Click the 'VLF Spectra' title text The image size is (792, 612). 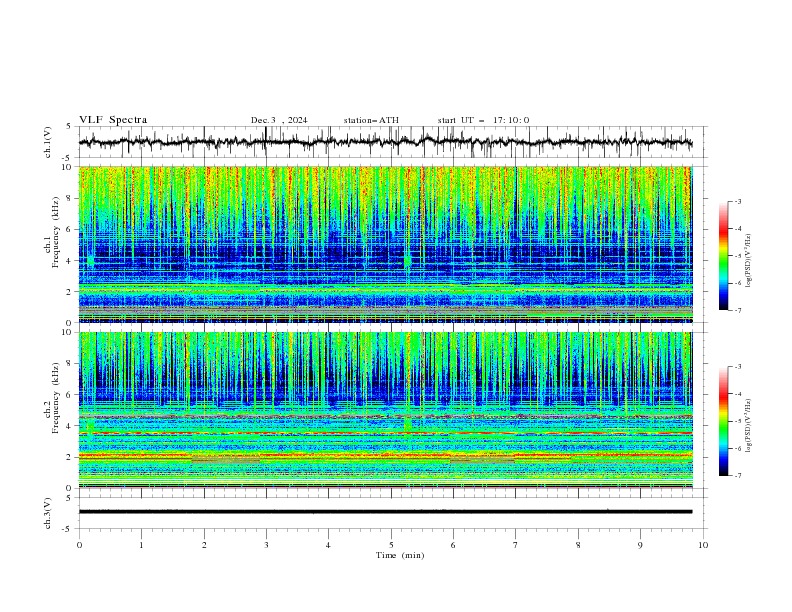point(113,120)
